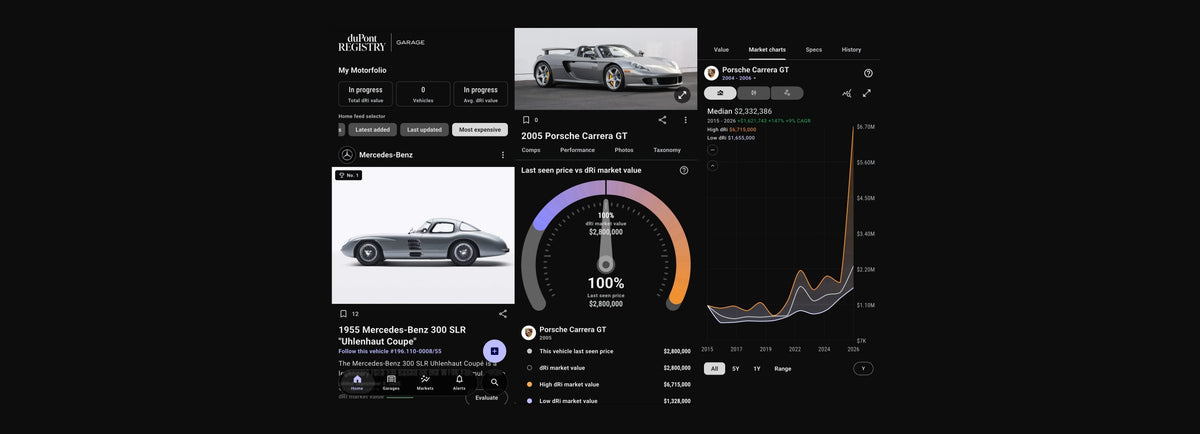Viewport: 1200px width, 434px height.
Task: Click purple Low dRi market value dot
Action: tap(529, 401)
